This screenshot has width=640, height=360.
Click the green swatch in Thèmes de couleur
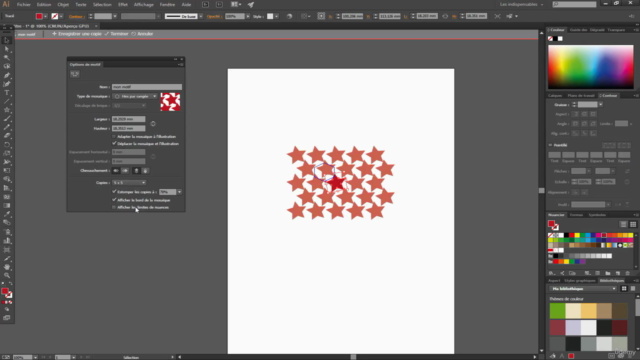pyautogui.click(x=557, y=311)
